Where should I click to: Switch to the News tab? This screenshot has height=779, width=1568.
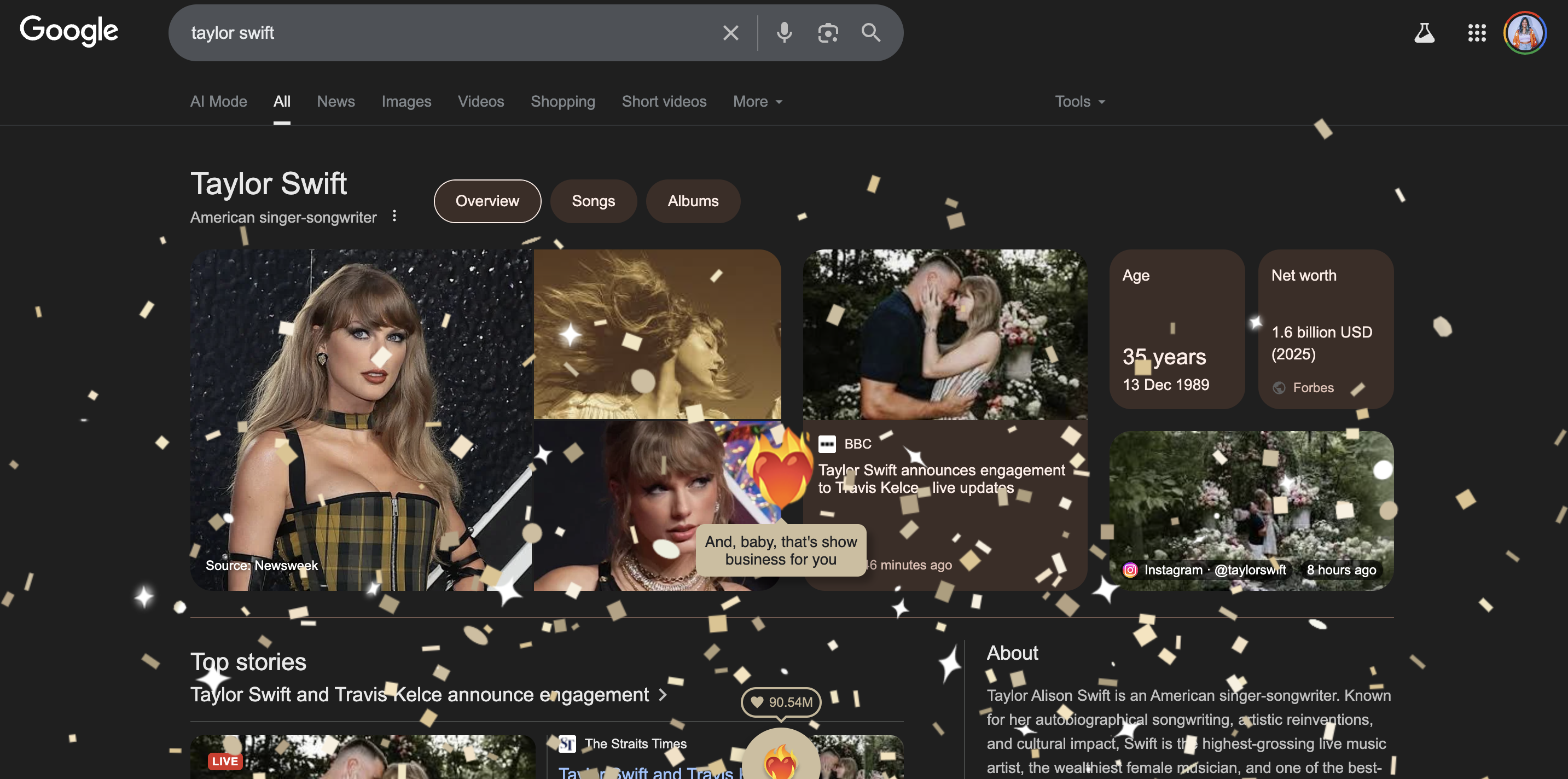[335, 102]
